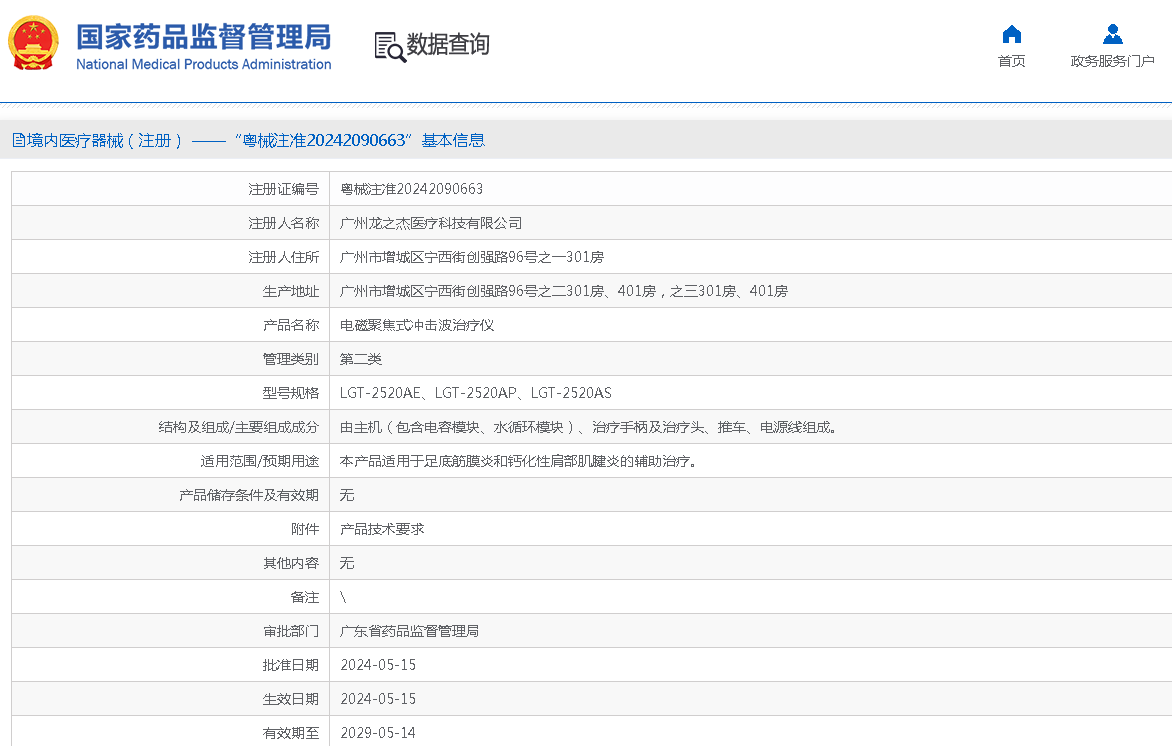This screenshot has height=746, width=1172.
Task: Click the 批准日期 label
Action: click(x=291, y=665)
